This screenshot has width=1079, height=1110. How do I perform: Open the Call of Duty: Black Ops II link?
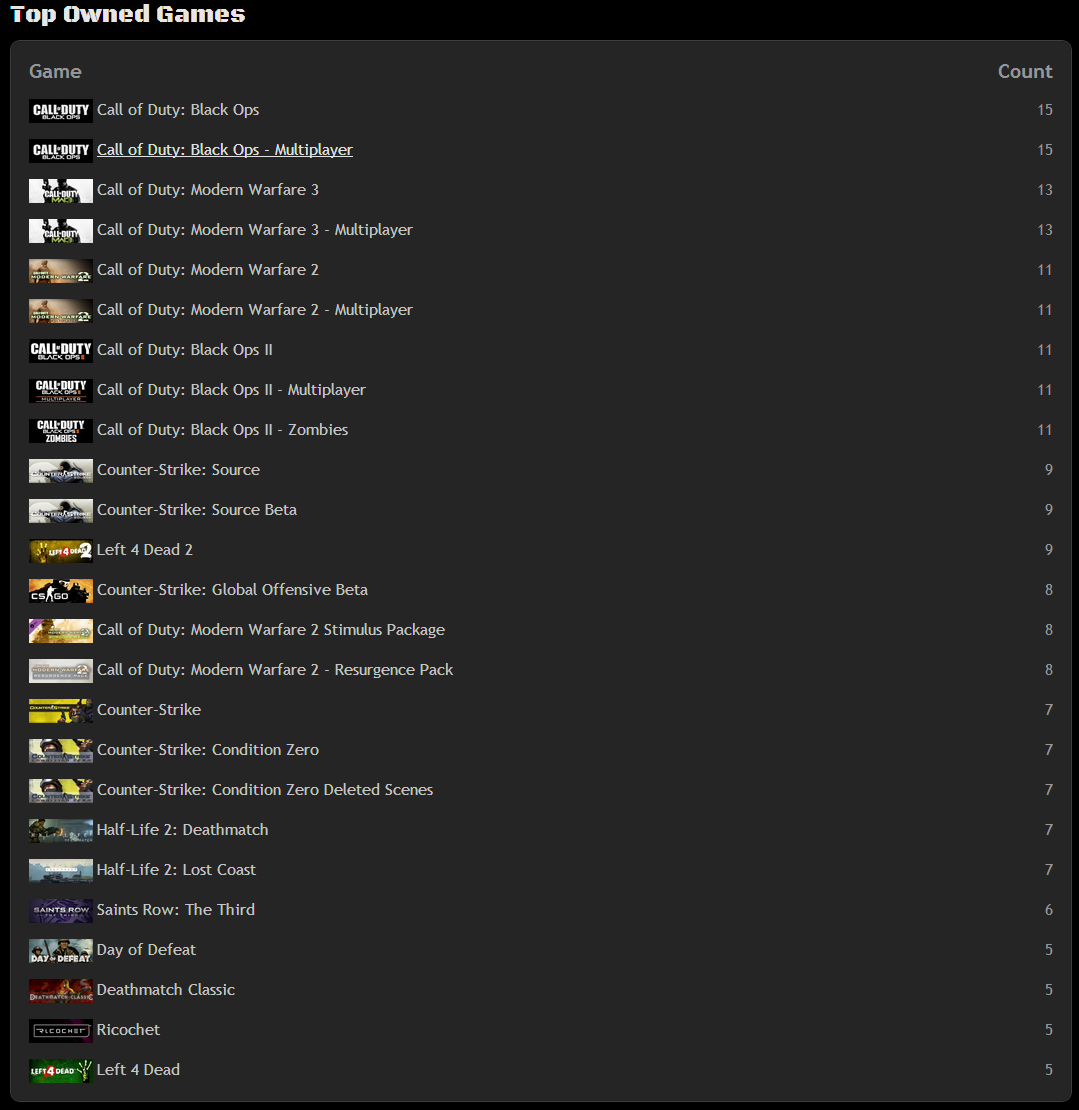(184, 350)
